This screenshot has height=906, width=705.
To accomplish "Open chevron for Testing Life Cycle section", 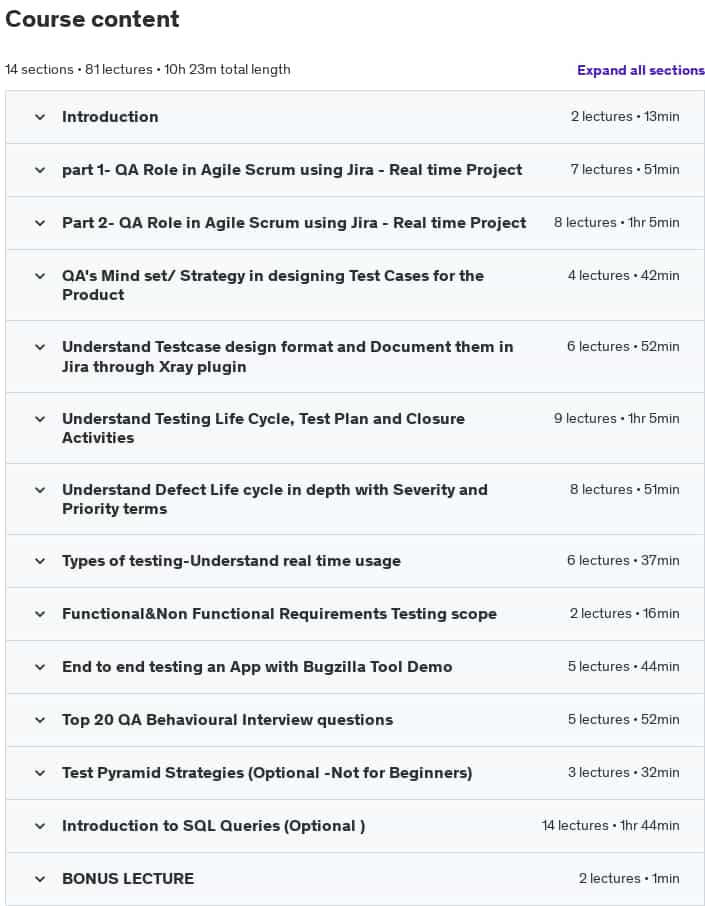I will click(40, 419).
